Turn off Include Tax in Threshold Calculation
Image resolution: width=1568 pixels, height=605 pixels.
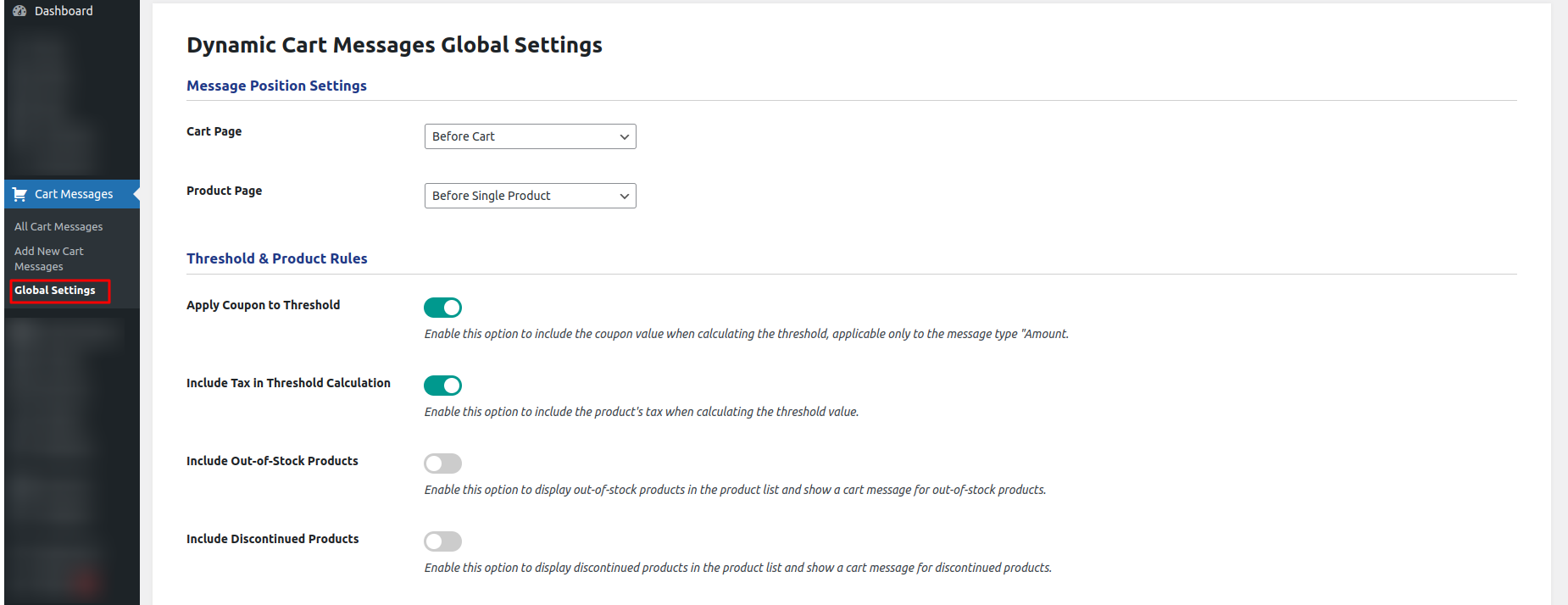[x=442, y=386]
